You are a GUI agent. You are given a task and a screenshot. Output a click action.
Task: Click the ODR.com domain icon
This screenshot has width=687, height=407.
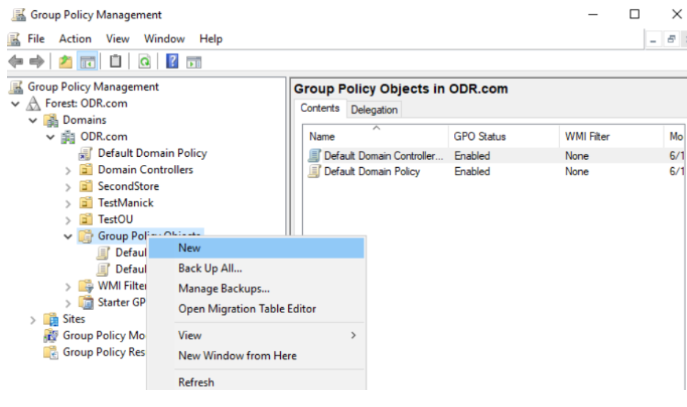68,137
